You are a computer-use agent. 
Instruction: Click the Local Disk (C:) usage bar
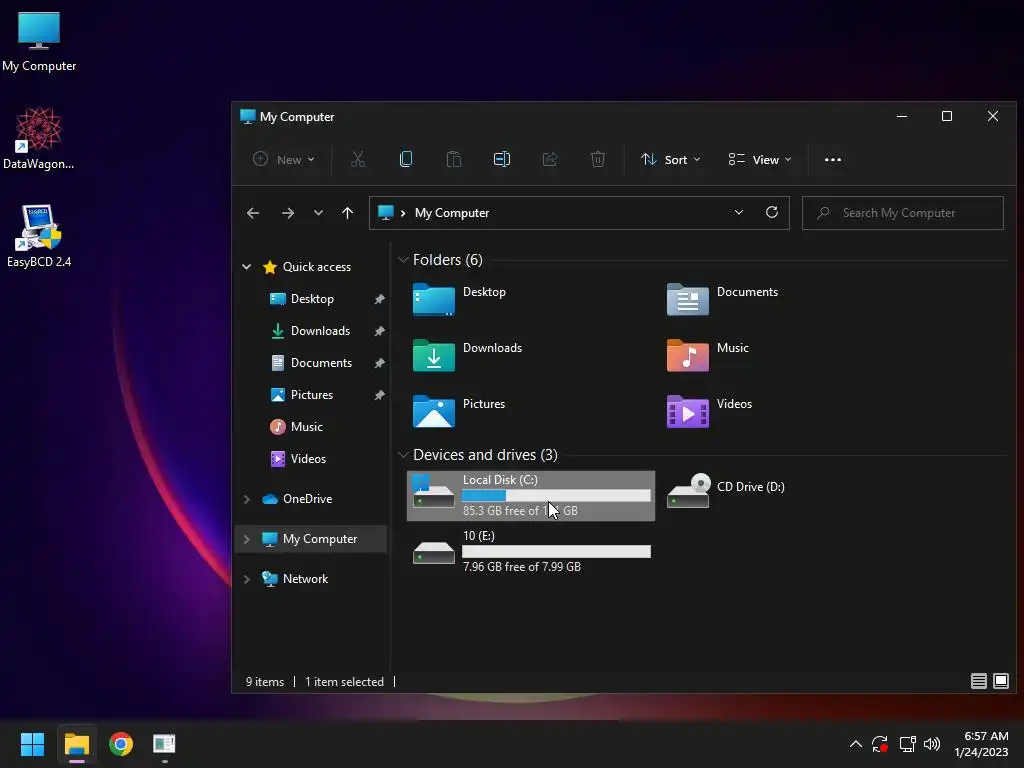coord(556,496)
